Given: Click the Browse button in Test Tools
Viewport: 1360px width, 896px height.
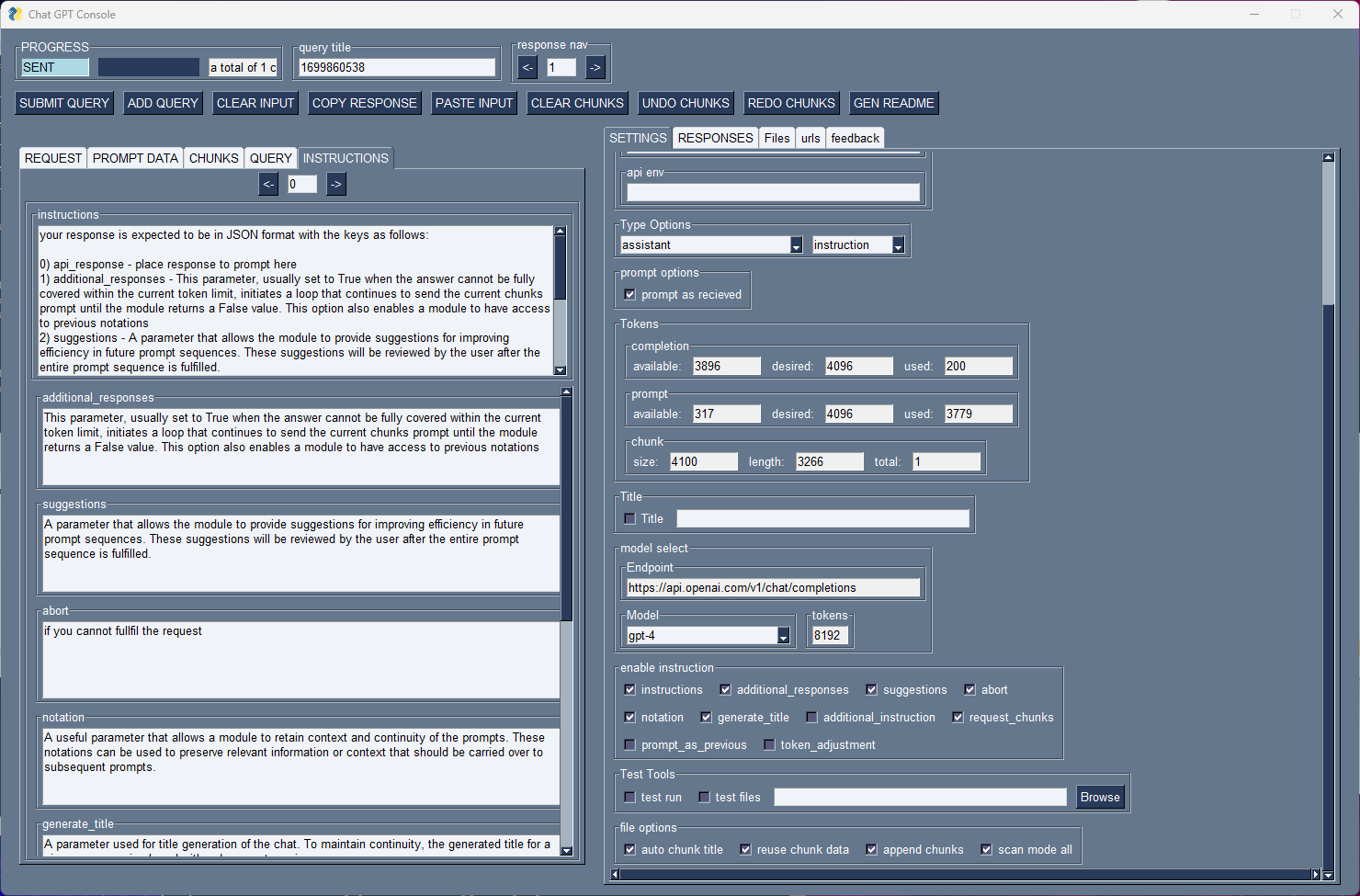Looking at the screenshot, I should point(1100,797).
